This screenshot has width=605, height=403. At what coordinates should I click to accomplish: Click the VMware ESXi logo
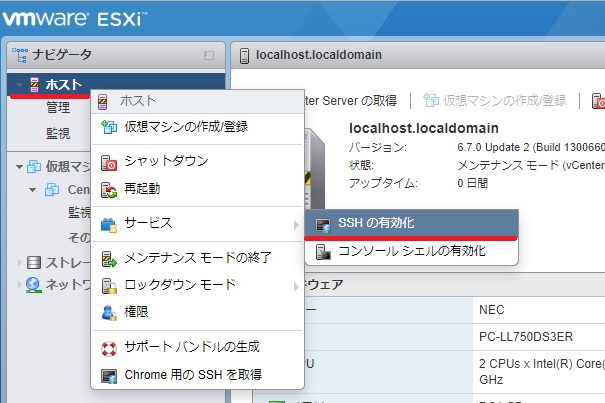(x=74, y=19)
